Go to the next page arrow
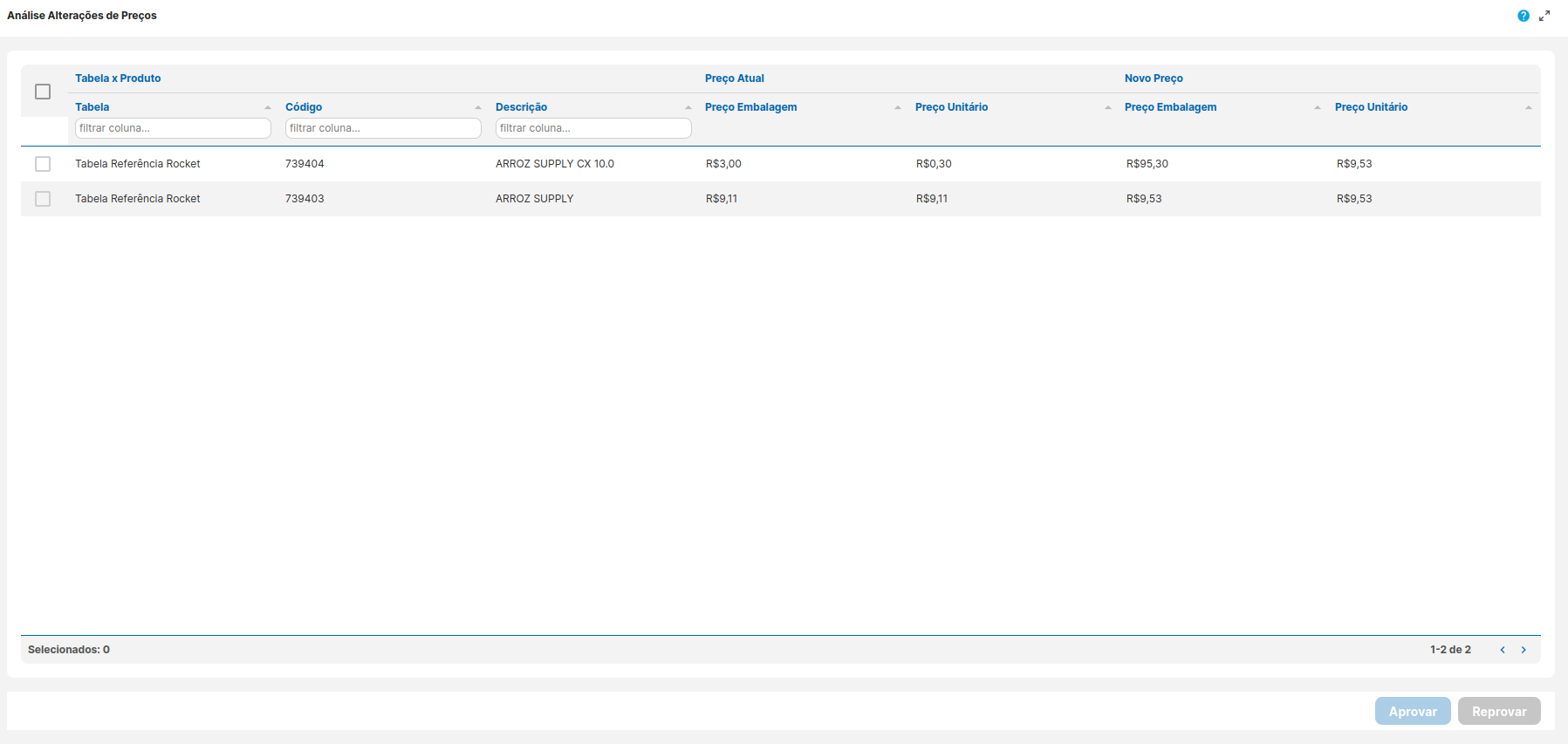 tap(1523, 650)
